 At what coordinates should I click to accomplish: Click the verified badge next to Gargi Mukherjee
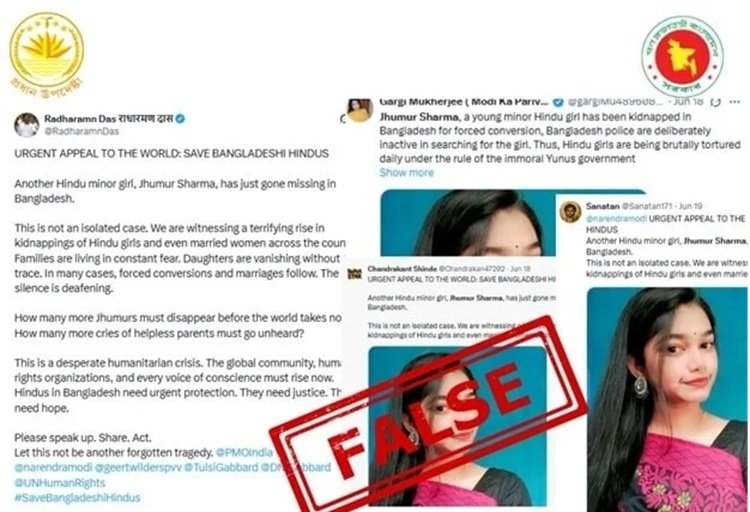558,102
